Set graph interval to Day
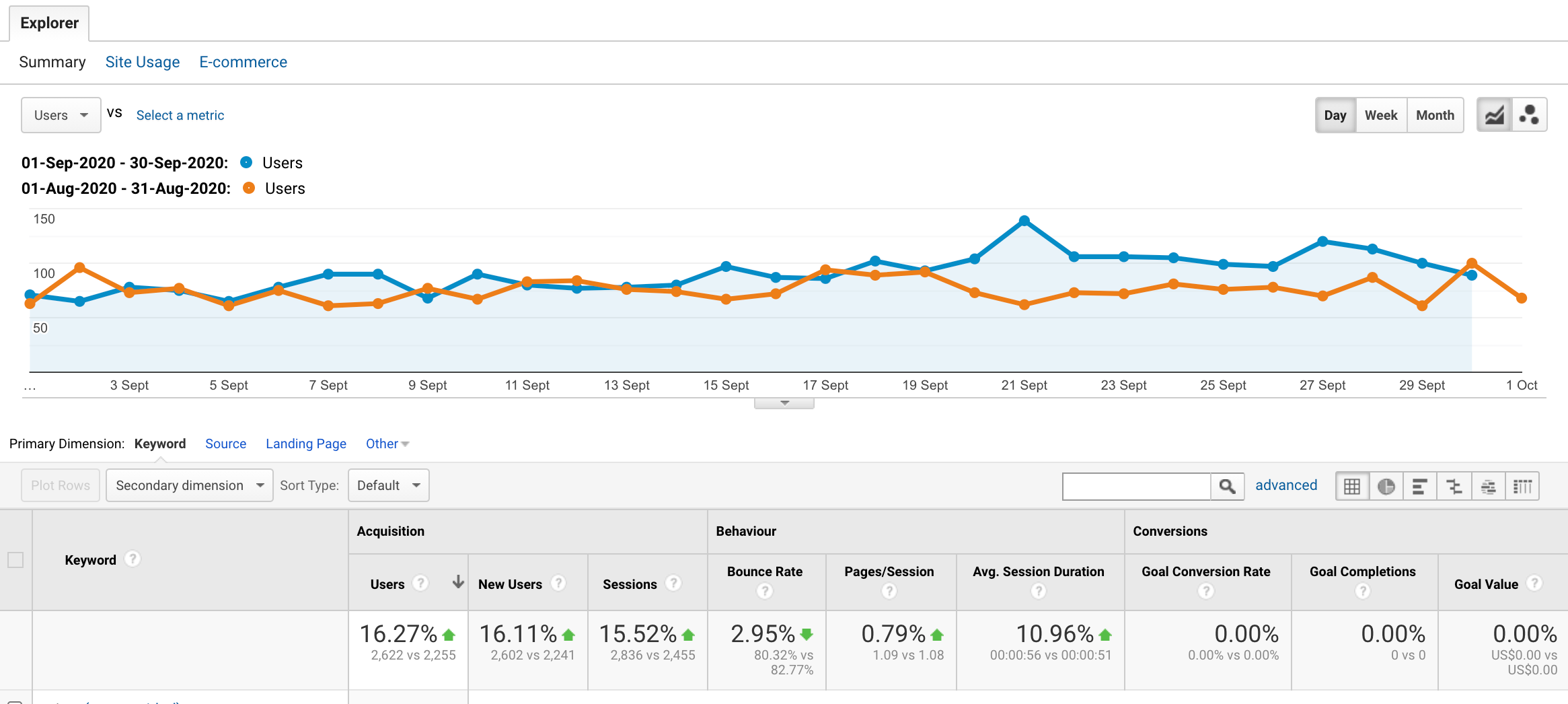Viewport: 1568px width, 704px height. tap(1335, 115)
